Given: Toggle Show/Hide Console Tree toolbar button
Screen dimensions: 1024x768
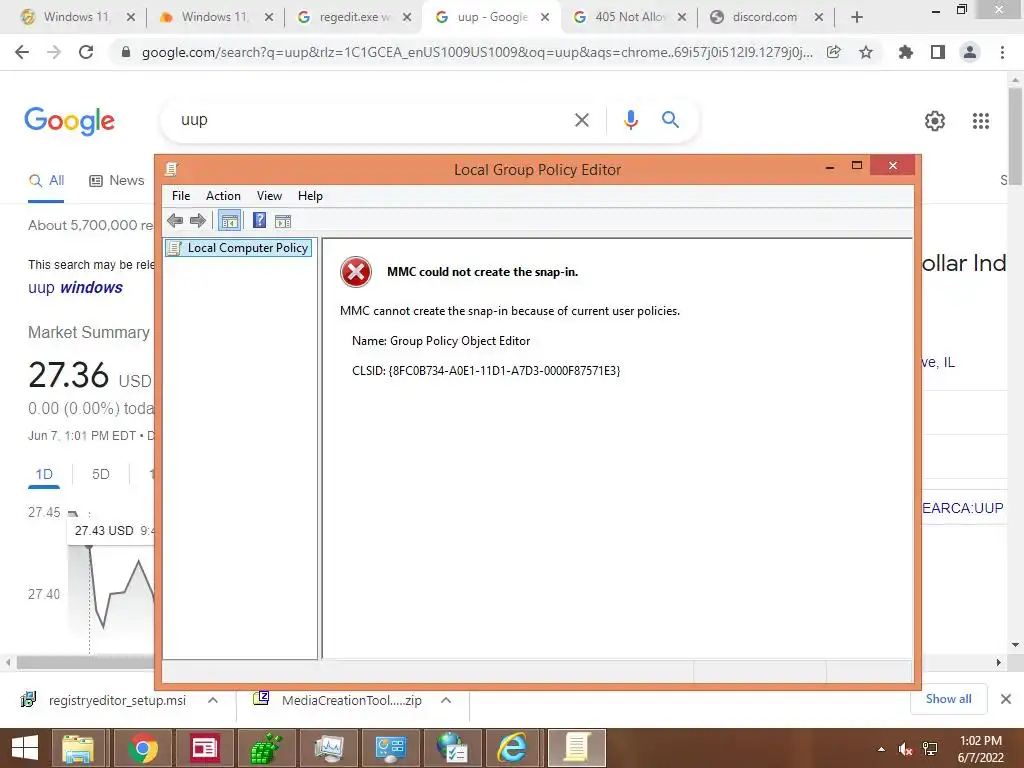Looking at the screenshot, I should (229, 221).
